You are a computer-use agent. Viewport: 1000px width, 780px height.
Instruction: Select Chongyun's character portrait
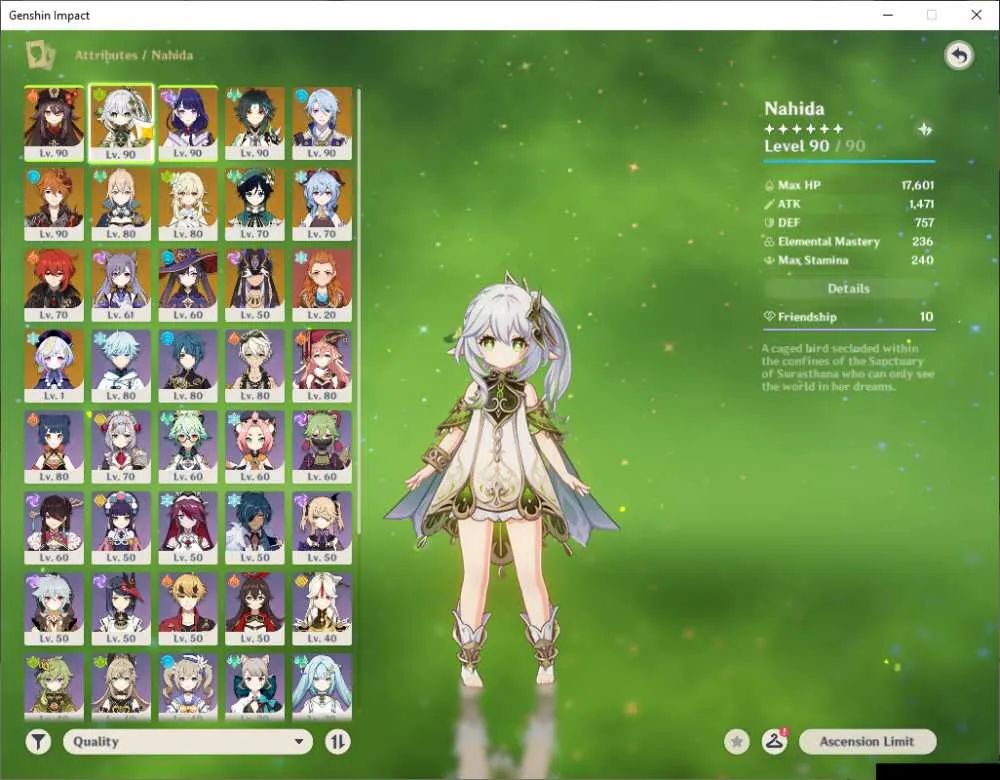click(121, 366)
